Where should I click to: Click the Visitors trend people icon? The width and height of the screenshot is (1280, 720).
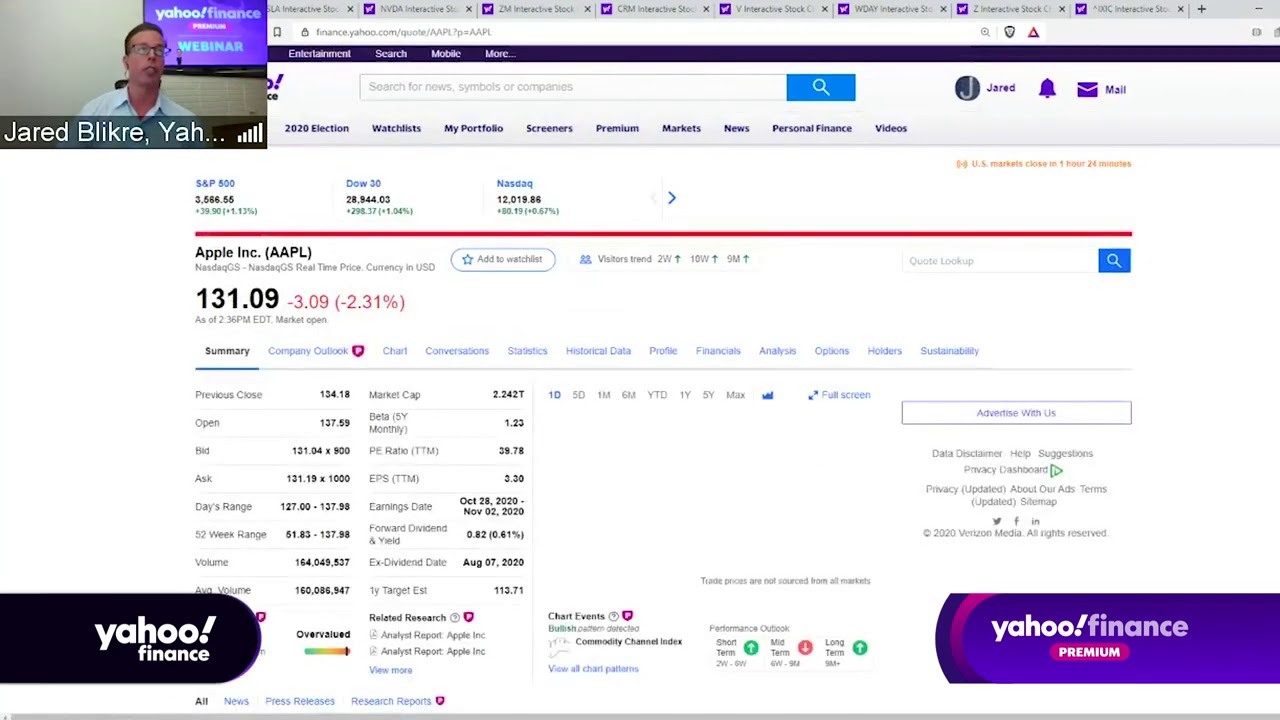point(585,259)
